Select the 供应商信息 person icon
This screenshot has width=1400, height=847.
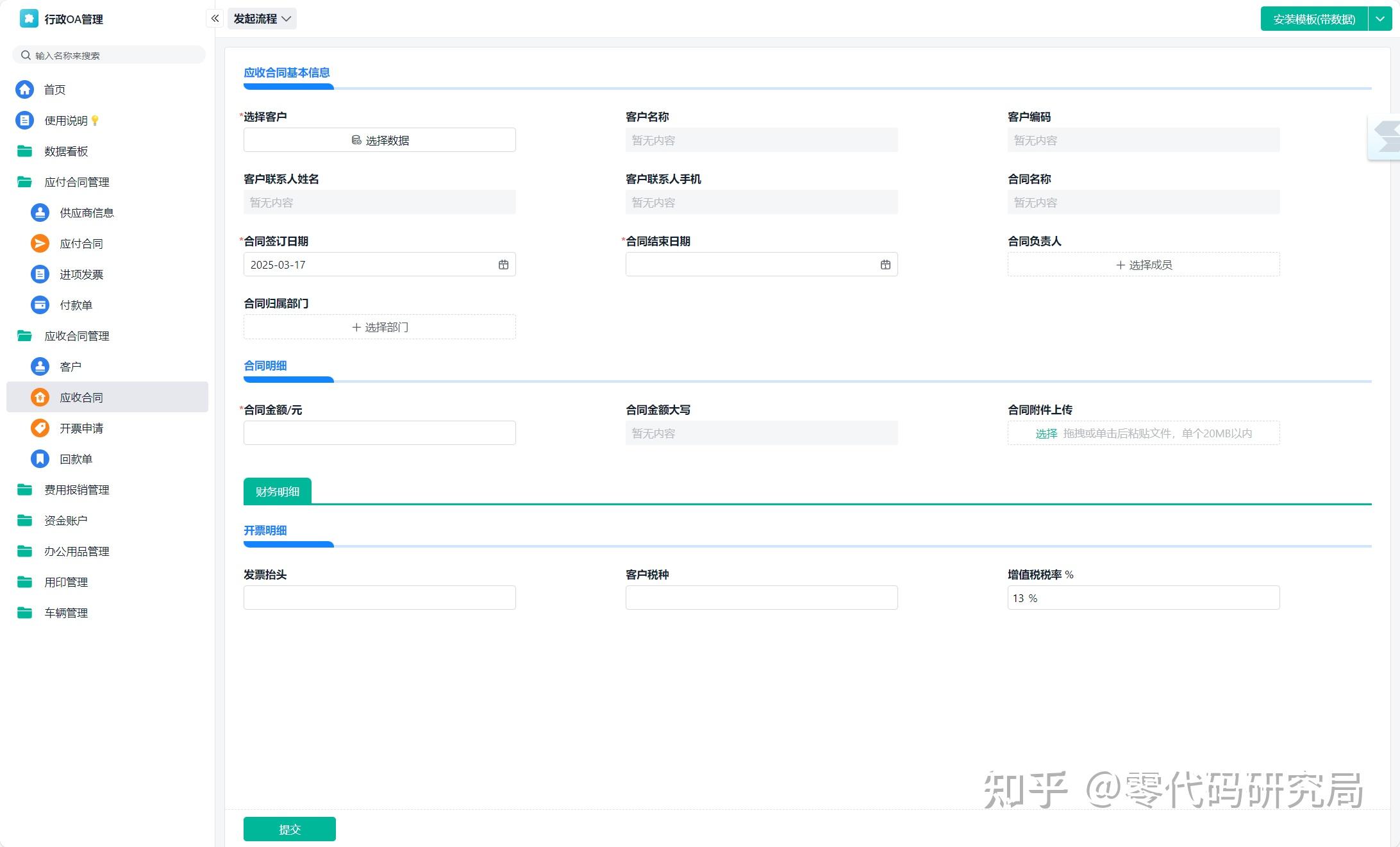pyautogui.click(x=39, y=212)
